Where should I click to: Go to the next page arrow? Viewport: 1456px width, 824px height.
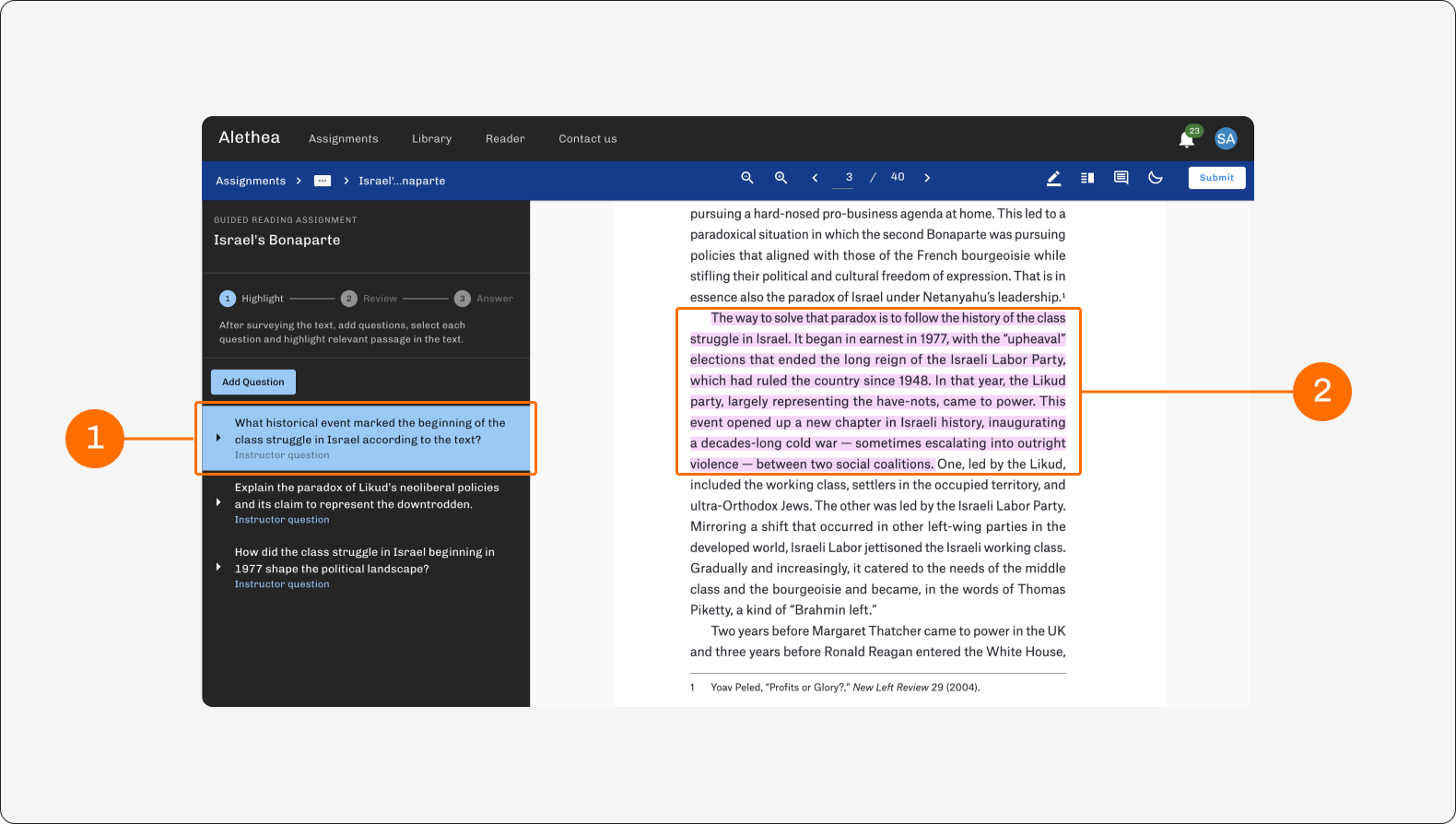tap(927, 178)
